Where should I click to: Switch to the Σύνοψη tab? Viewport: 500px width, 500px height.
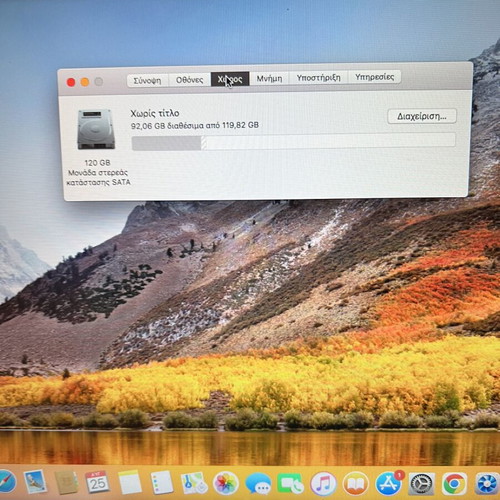pyautogui.click(x=147, y=80)
